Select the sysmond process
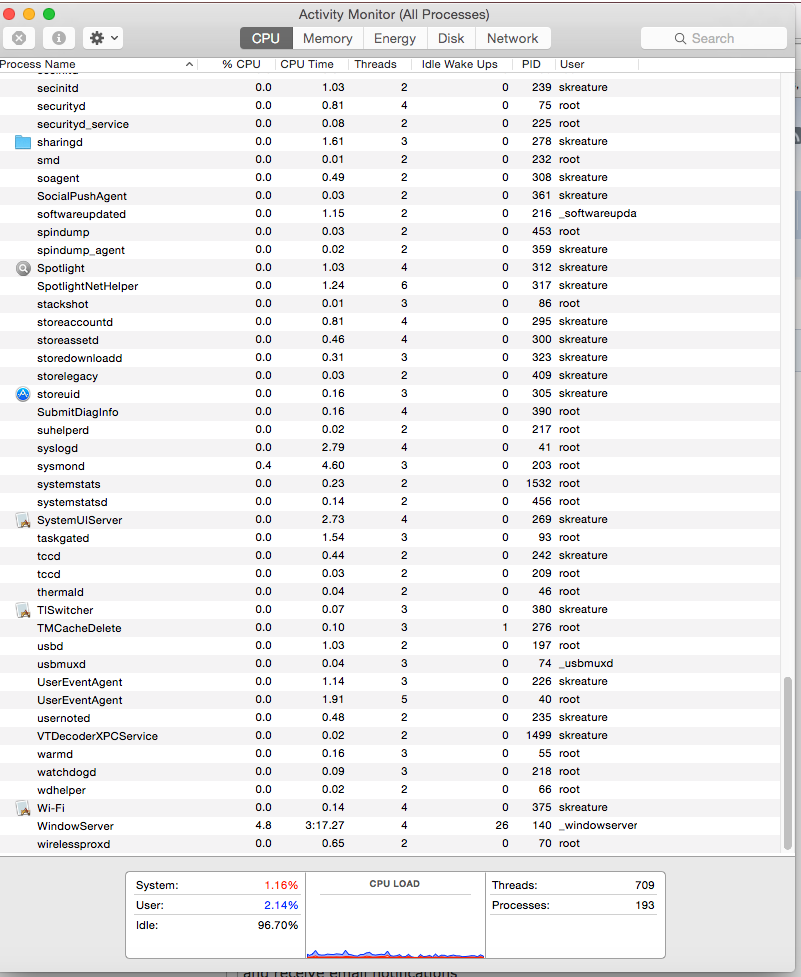The height and width of the screenshot is (977, 801). click(390, 465)
